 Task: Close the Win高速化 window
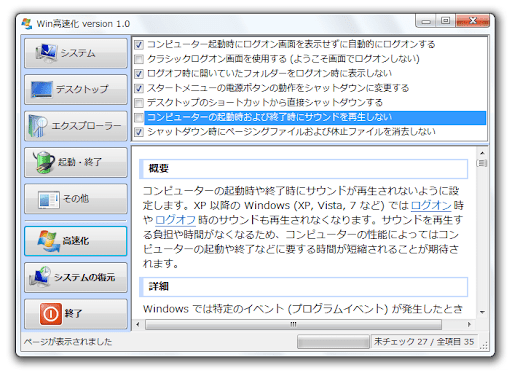click(x=473, y=21)
